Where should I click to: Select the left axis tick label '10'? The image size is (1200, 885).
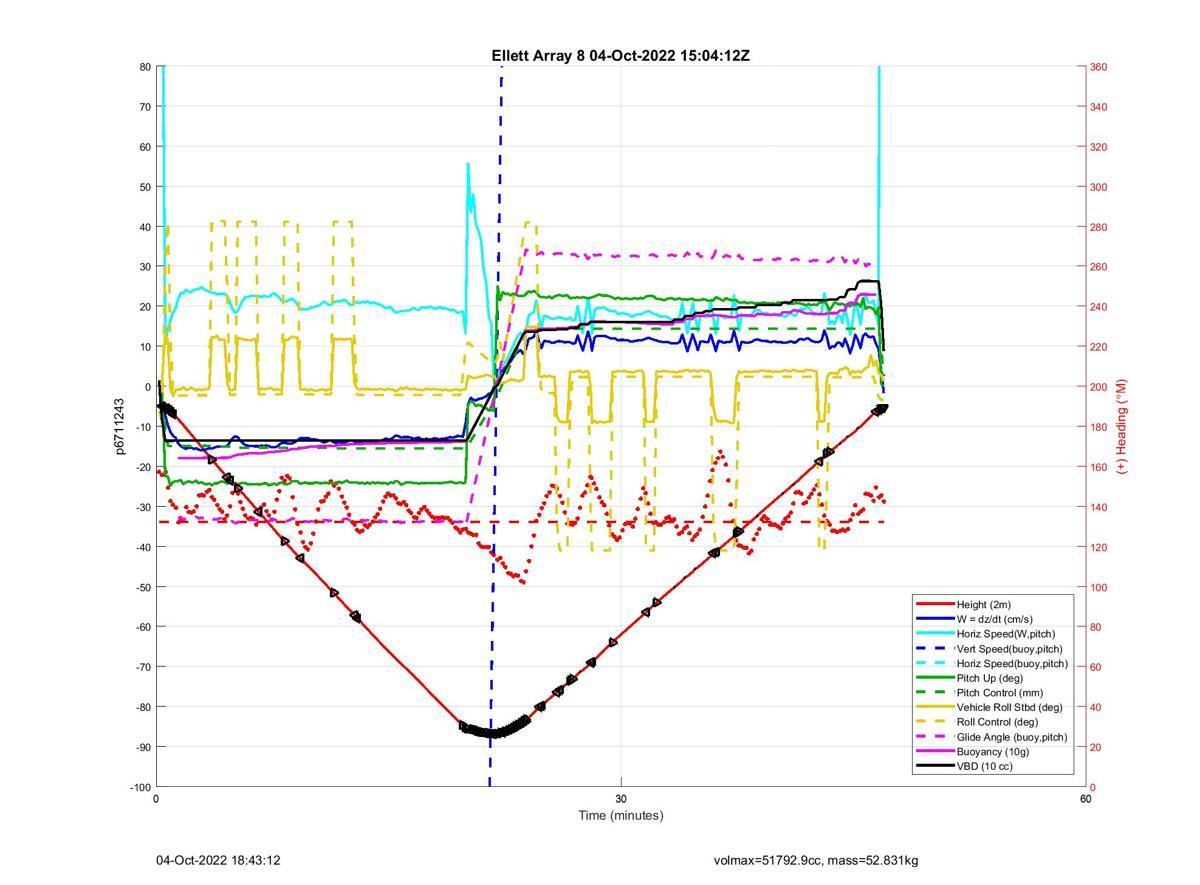point(144,347)
